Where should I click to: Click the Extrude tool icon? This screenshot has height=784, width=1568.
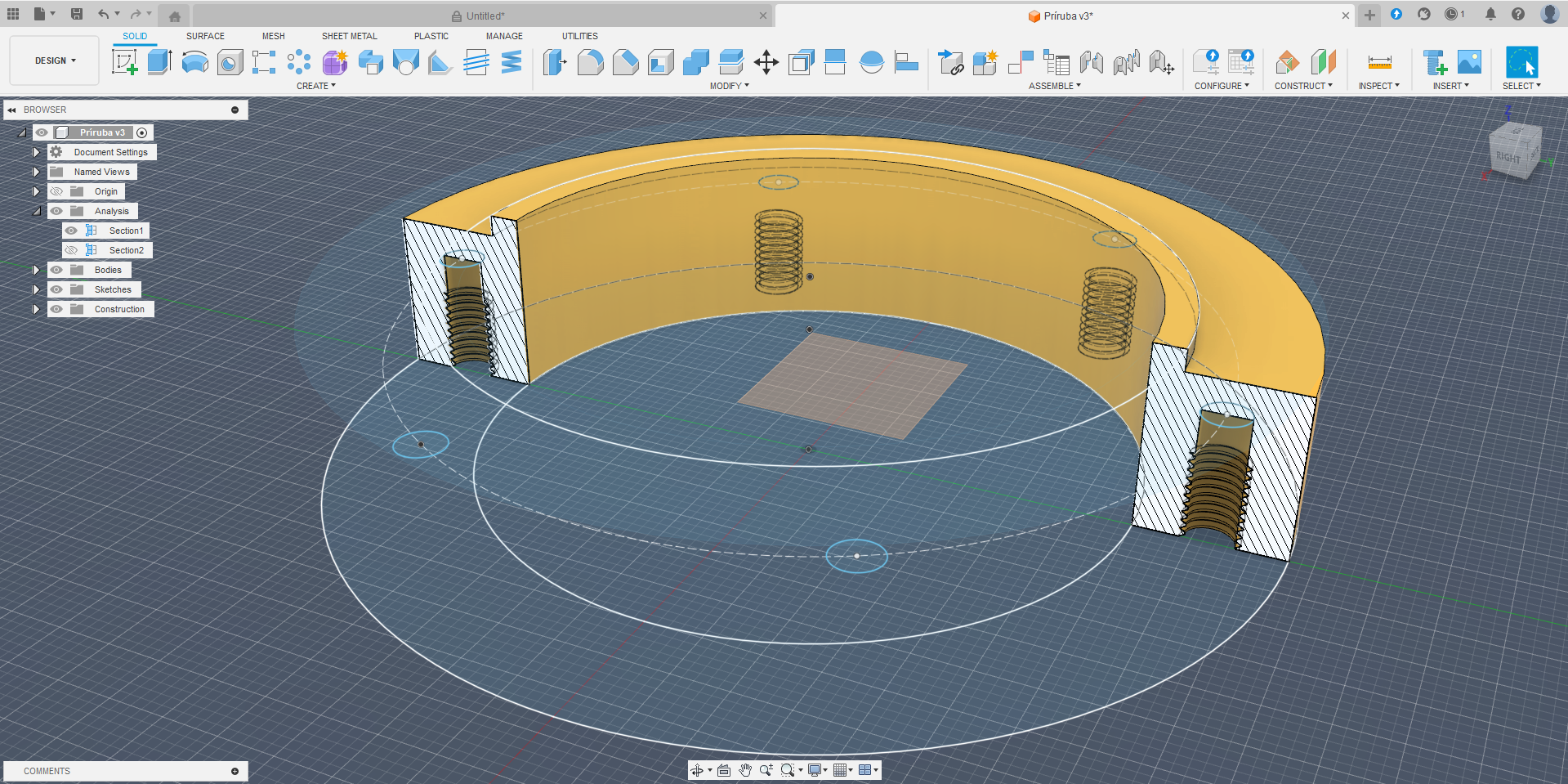tap(159, 62)
